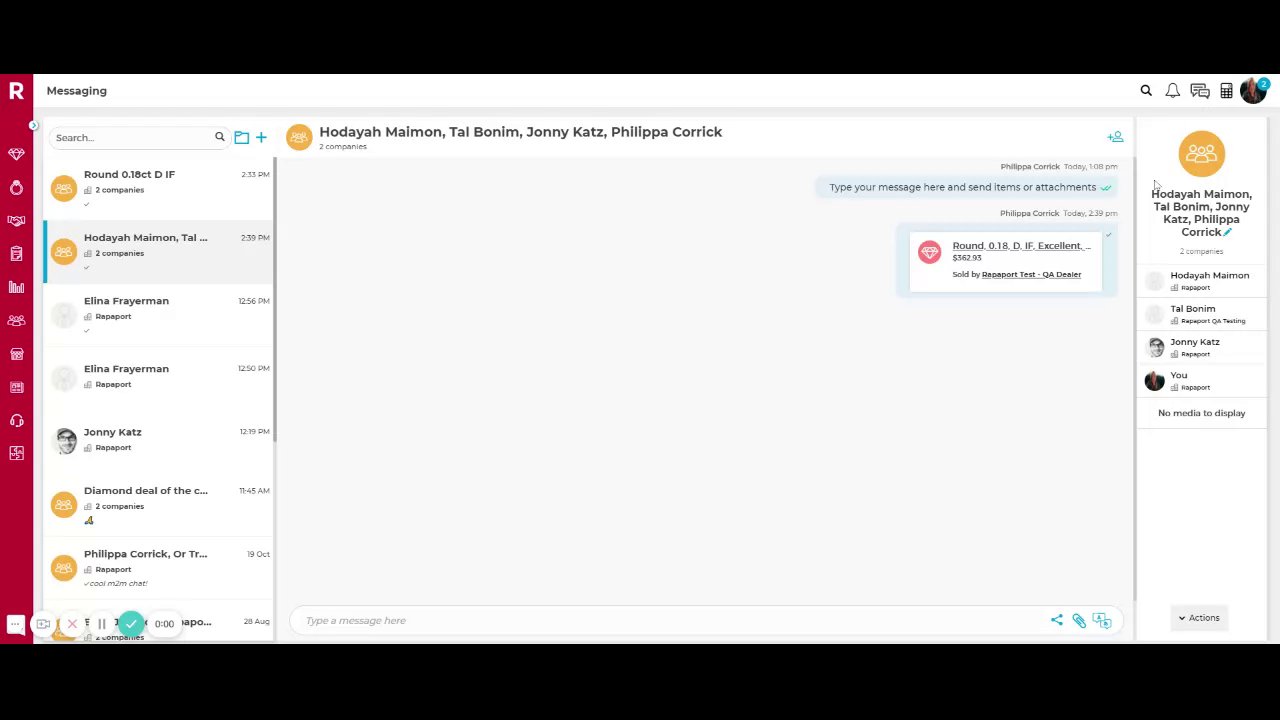
Task: Cancel recording with the red X
Action: point(72,624)
